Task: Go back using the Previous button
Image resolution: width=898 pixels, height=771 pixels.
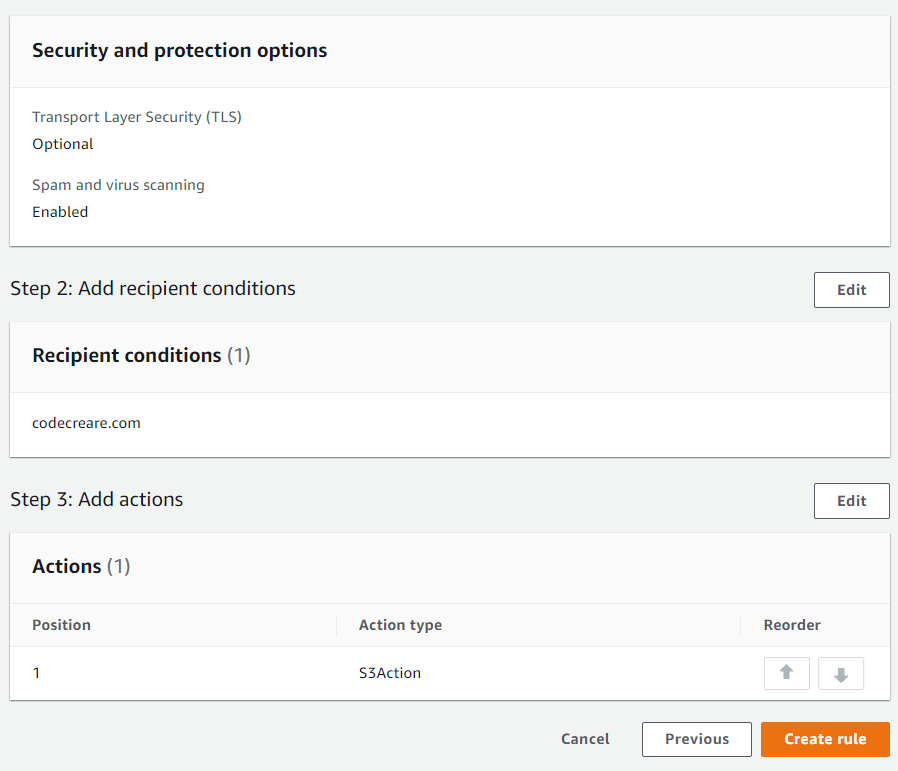Action: (x=696, y=739)
